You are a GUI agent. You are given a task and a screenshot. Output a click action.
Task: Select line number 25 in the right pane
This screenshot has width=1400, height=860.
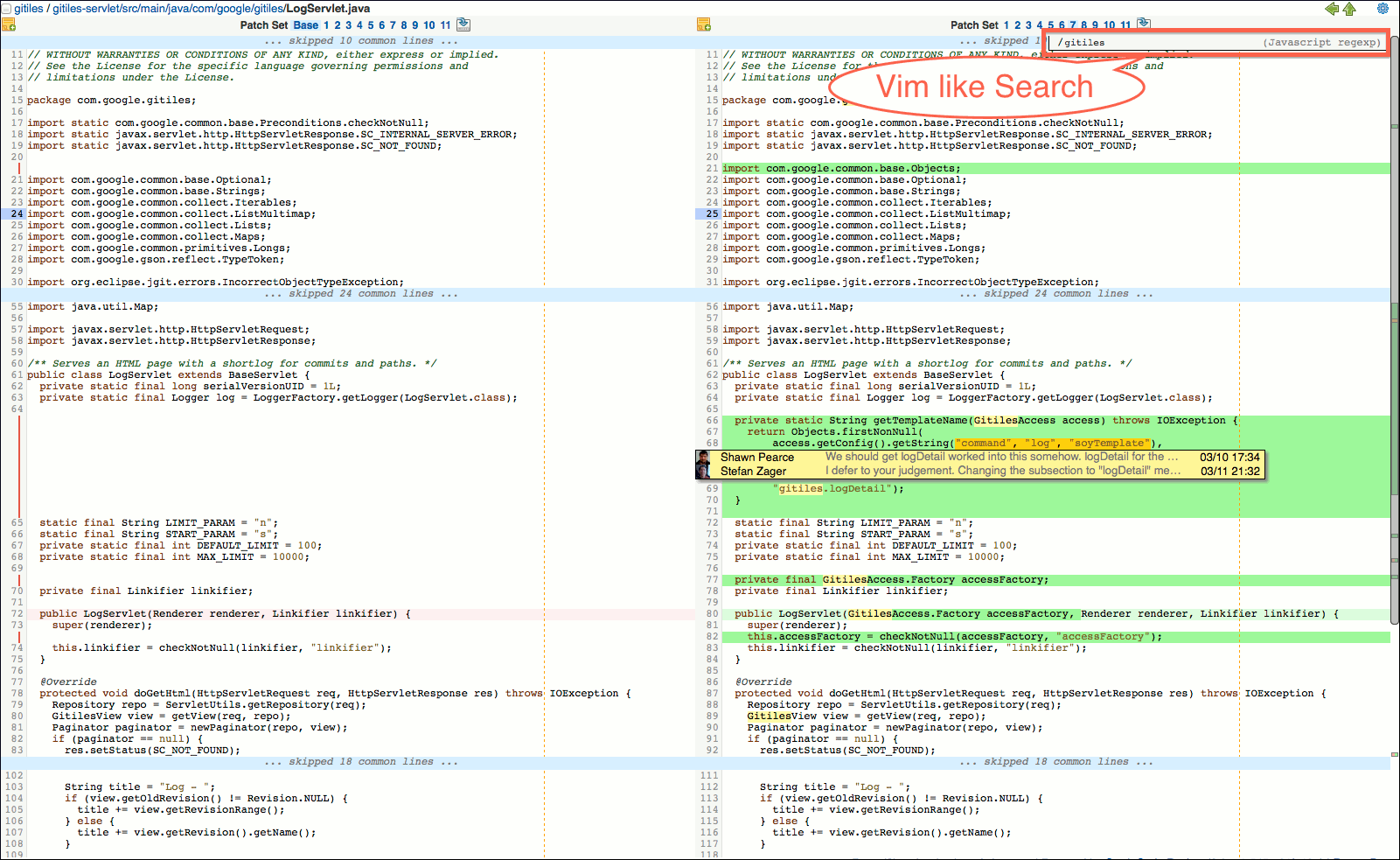pyautogui.click(x=711, y=213)
